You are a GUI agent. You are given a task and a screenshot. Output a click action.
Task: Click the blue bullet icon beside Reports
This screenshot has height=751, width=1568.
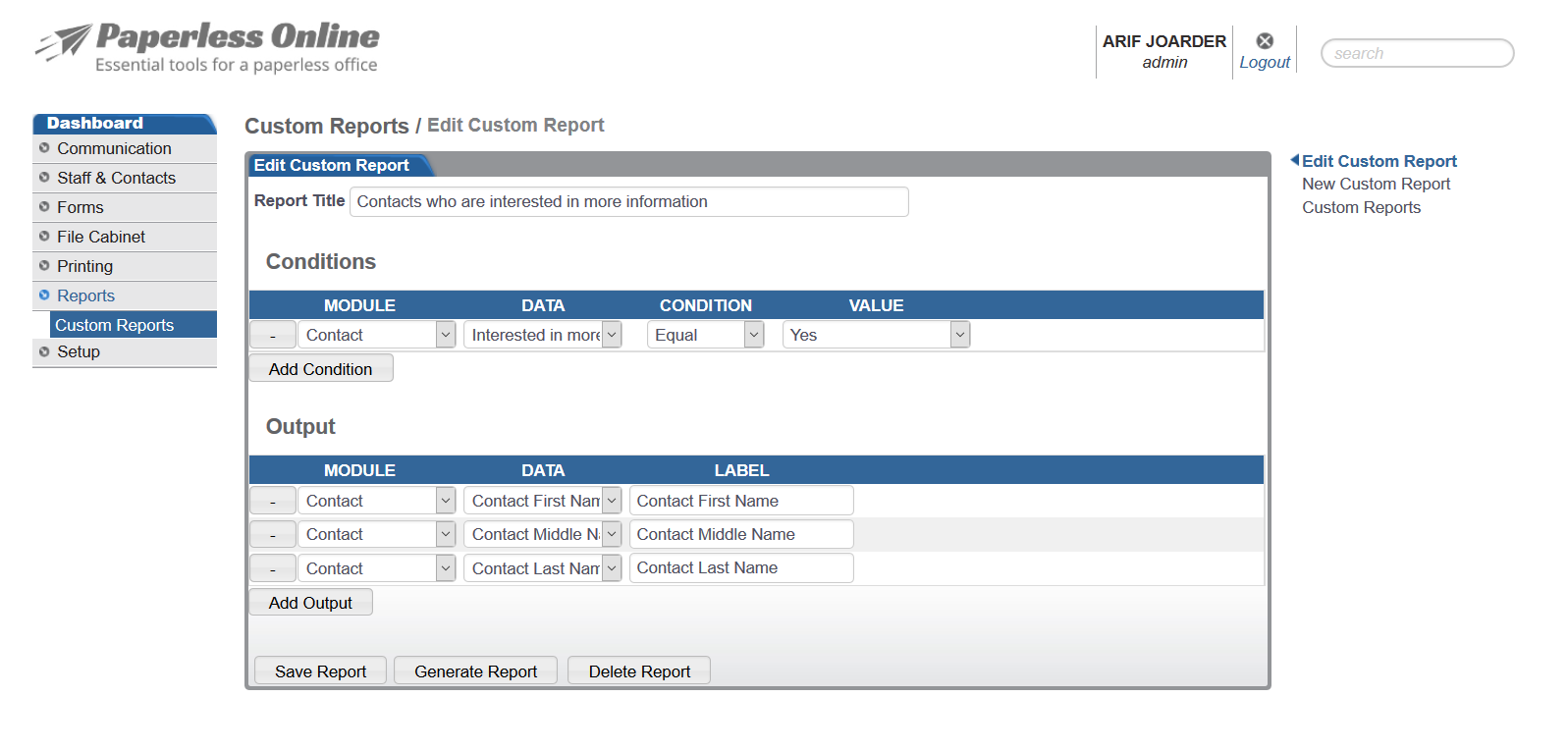[x=44, y=295]
